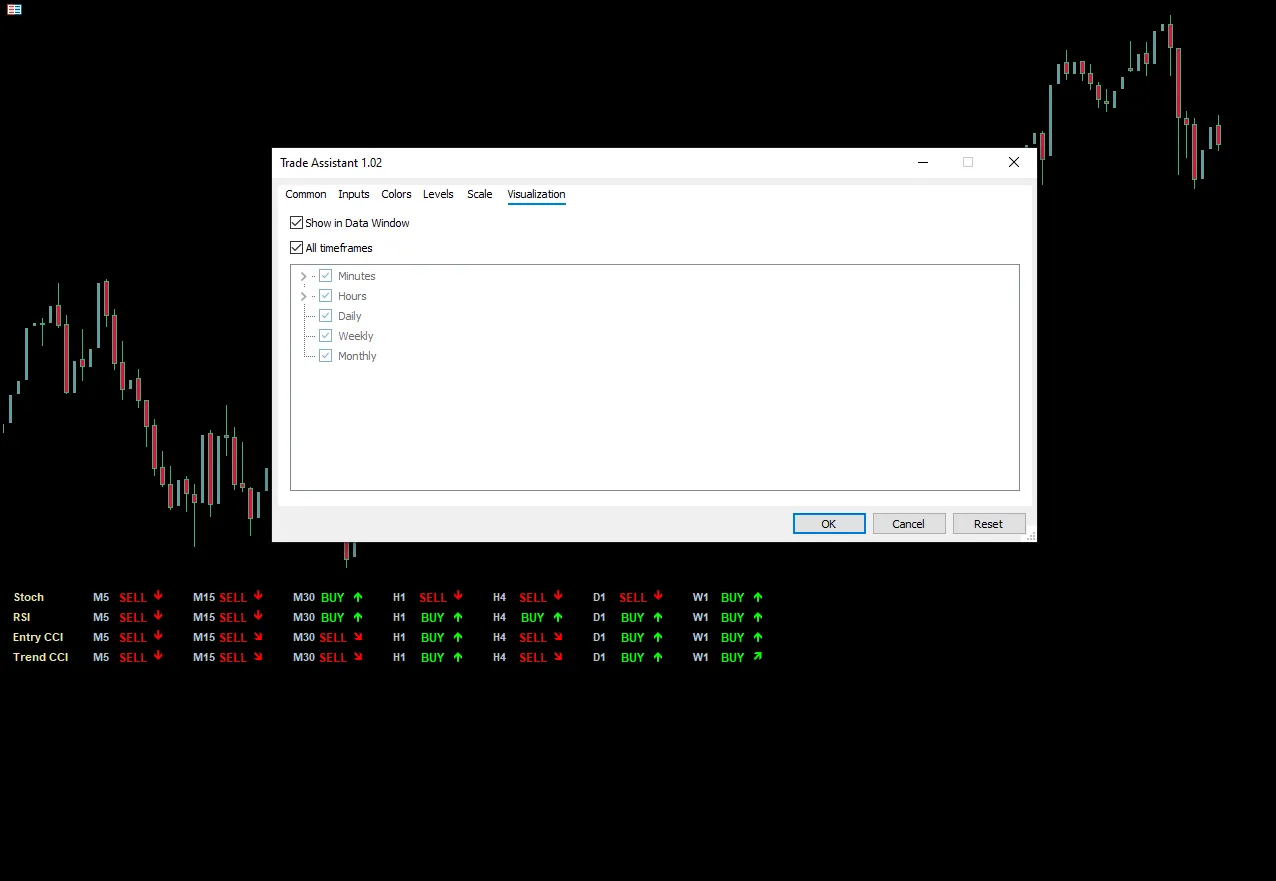The height and width of the screenshot is (881, 1276).
Task: Click the Stoch H4 SELL text
Action: [533, 598]
